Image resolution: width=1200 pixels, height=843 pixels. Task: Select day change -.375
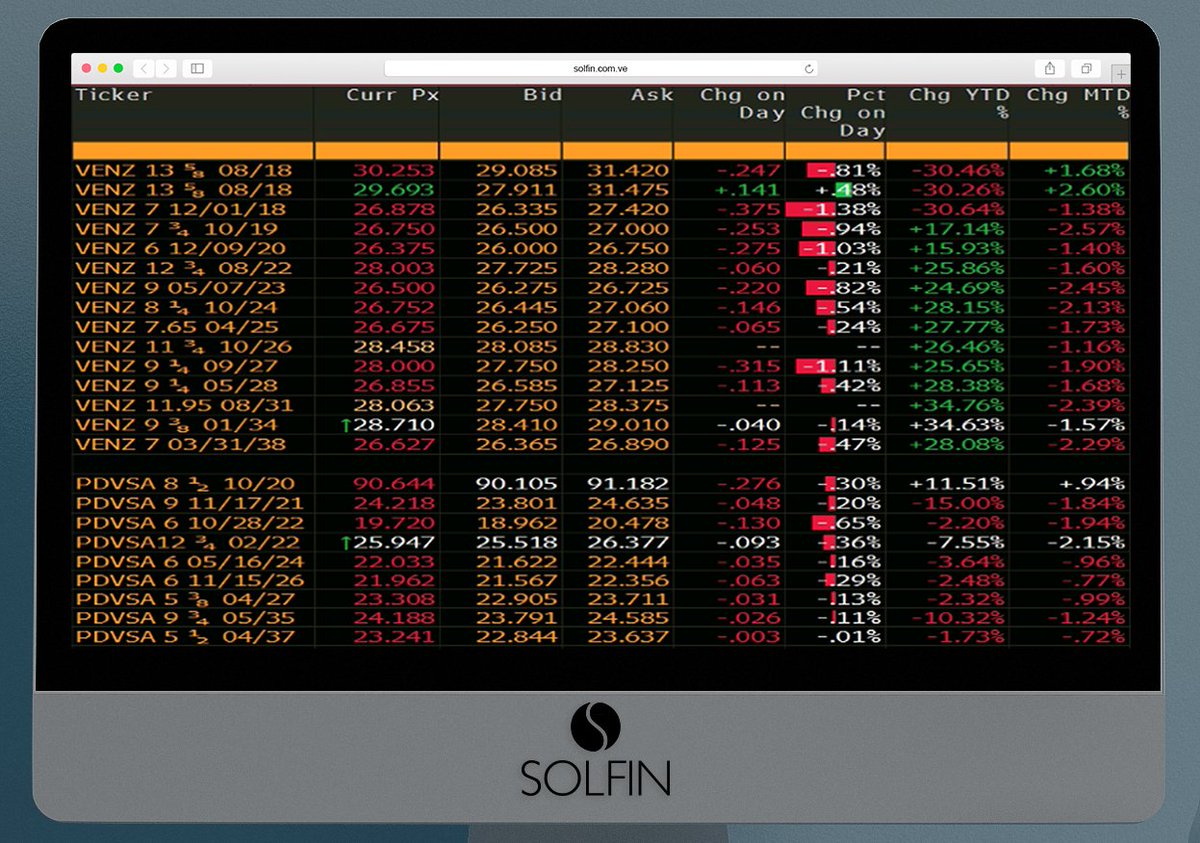[x=748, y=209]
